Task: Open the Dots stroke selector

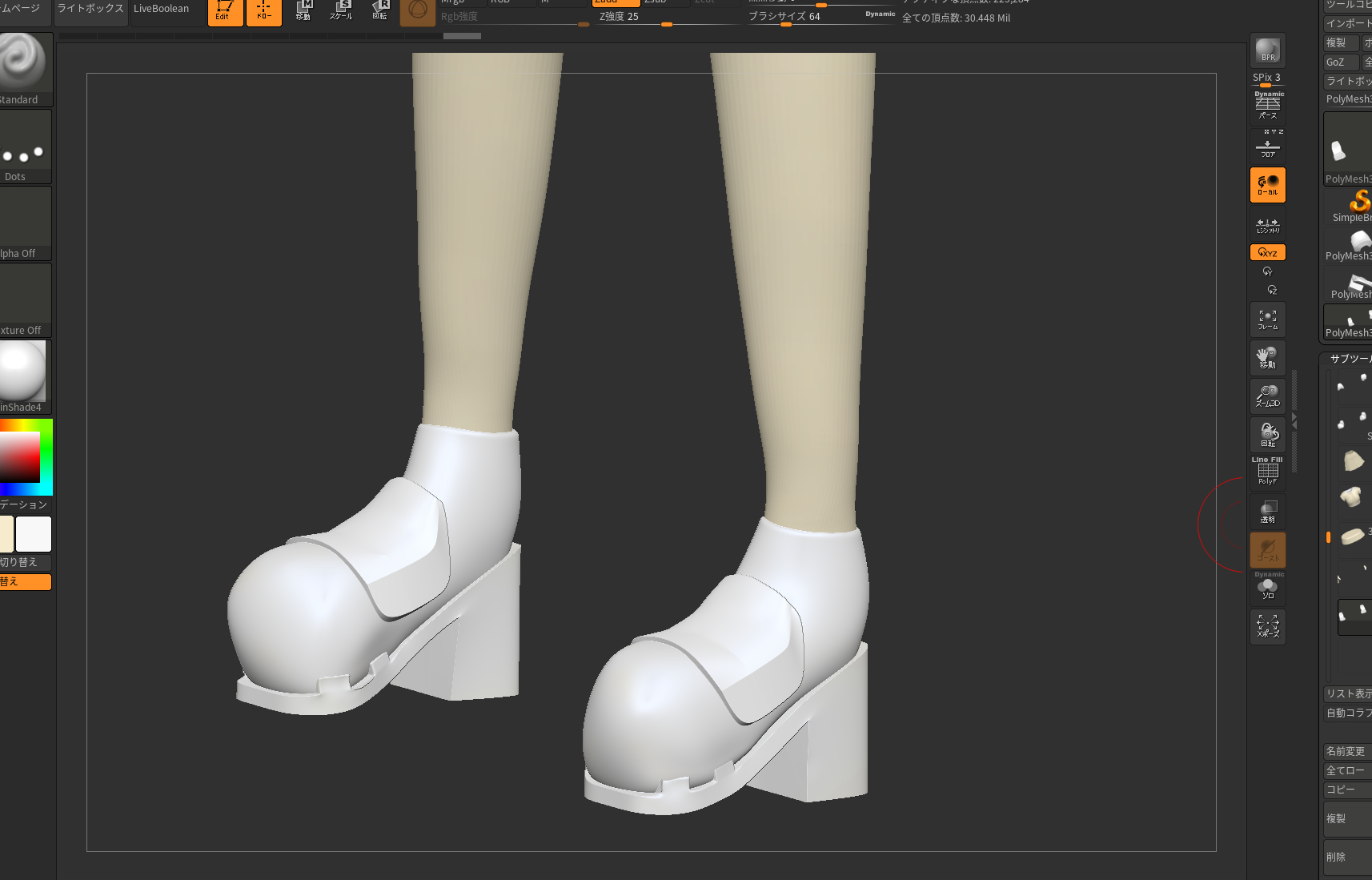Action: [24, 146]
